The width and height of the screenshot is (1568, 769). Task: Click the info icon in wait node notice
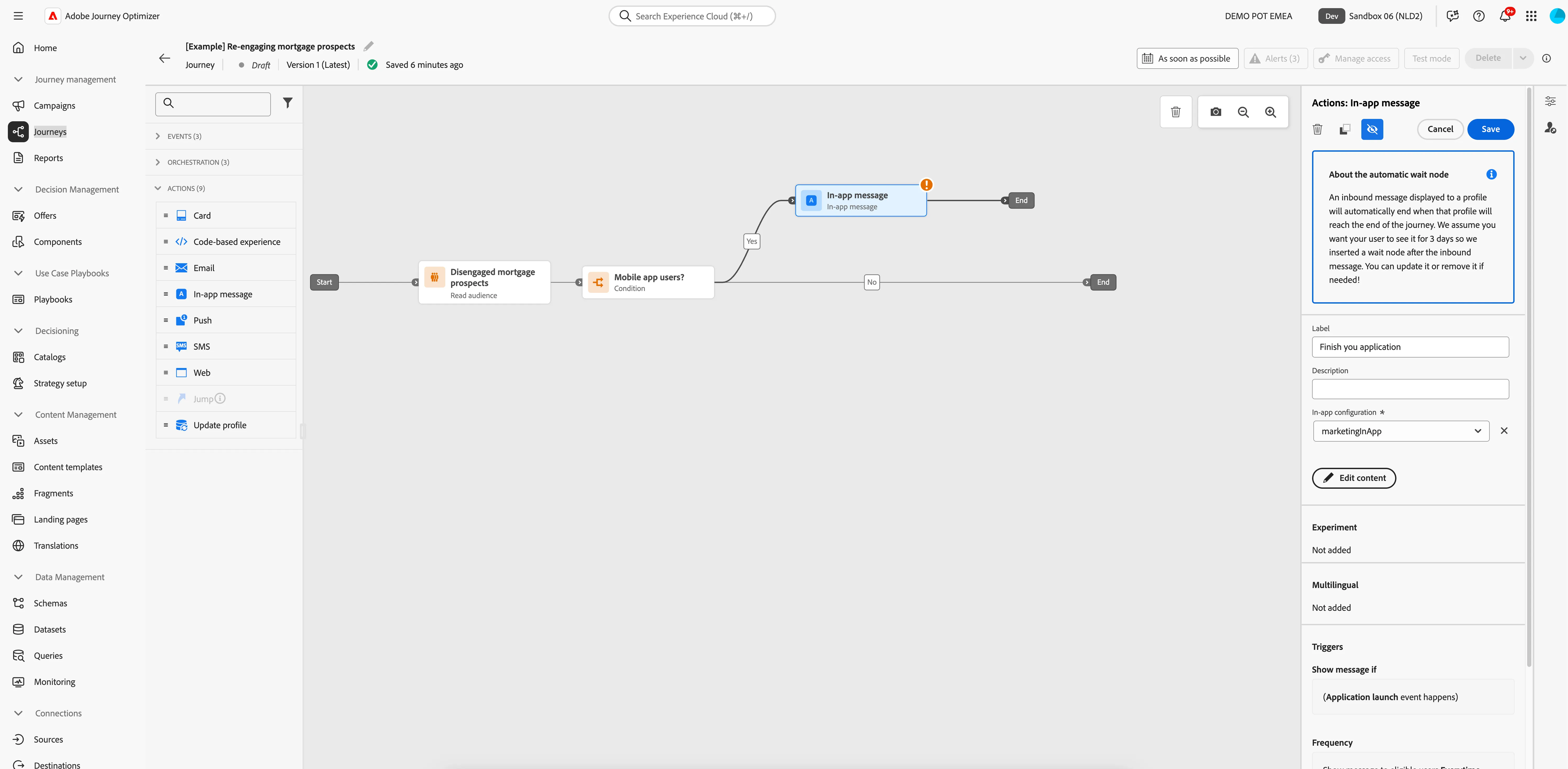1491,175
